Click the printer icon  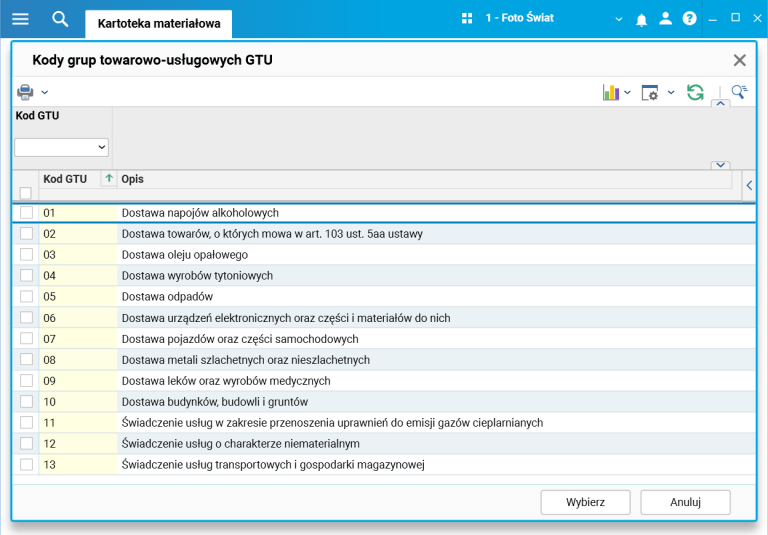pyautogui.click(x=25, y=92)
